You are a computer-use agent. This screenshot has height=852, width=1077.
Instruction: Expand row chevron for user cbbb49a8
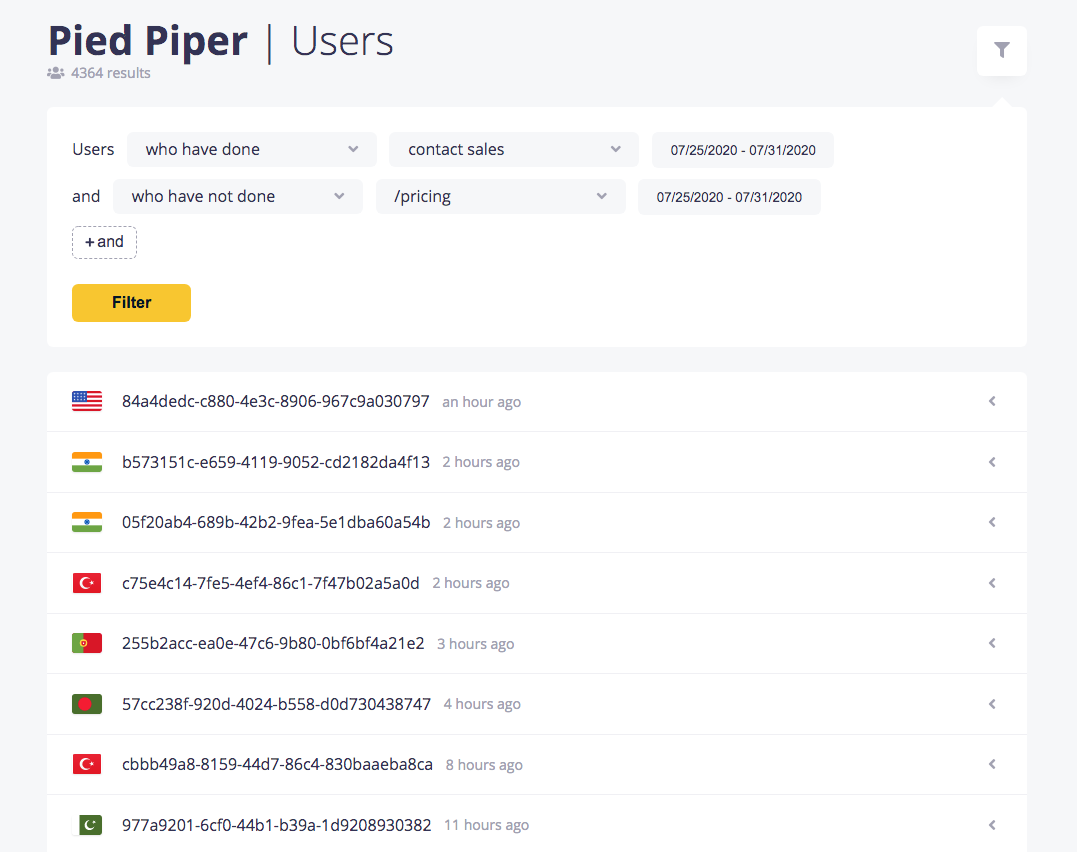[992, 764]
